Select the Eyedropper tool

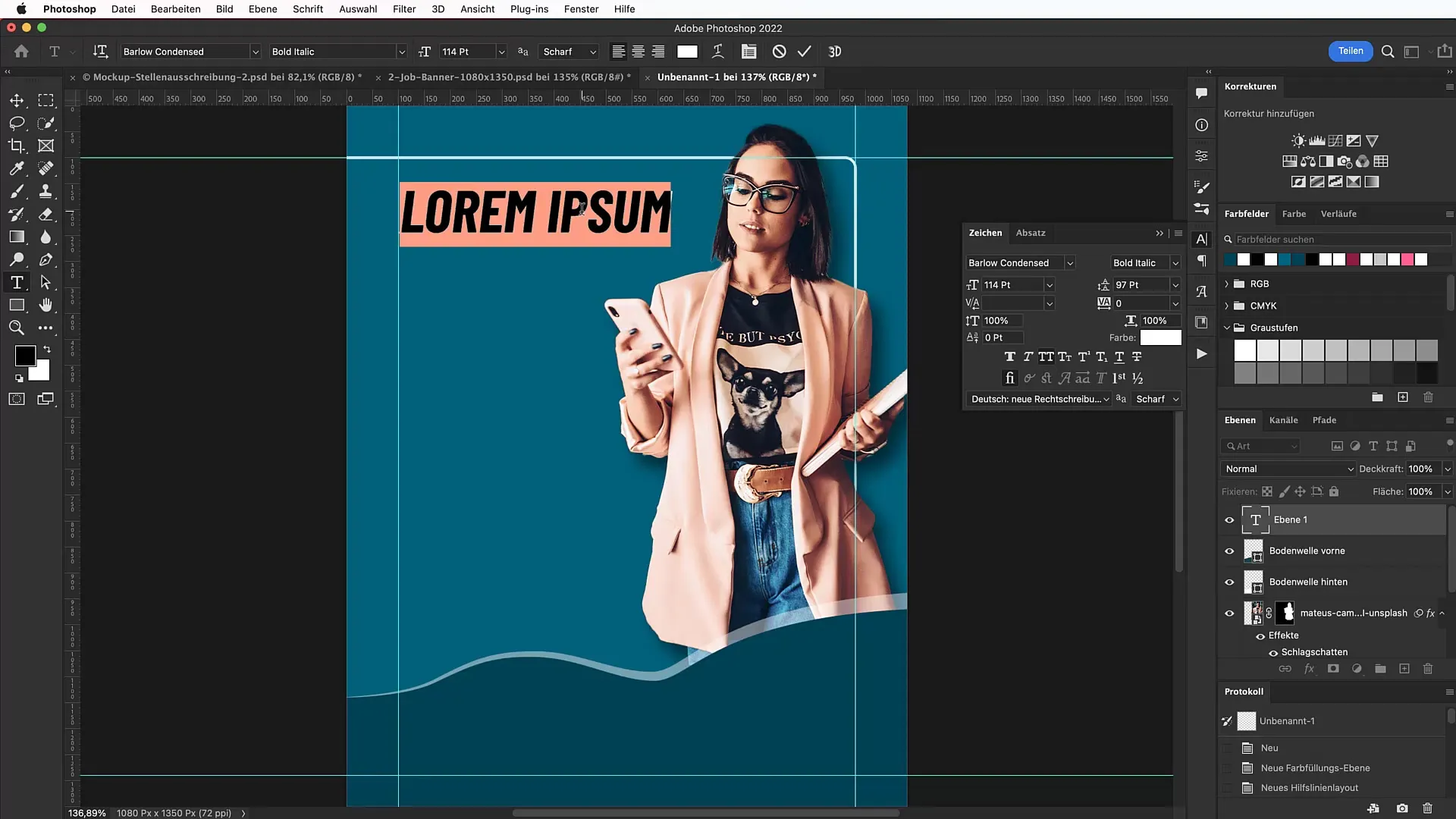(16, 167)
